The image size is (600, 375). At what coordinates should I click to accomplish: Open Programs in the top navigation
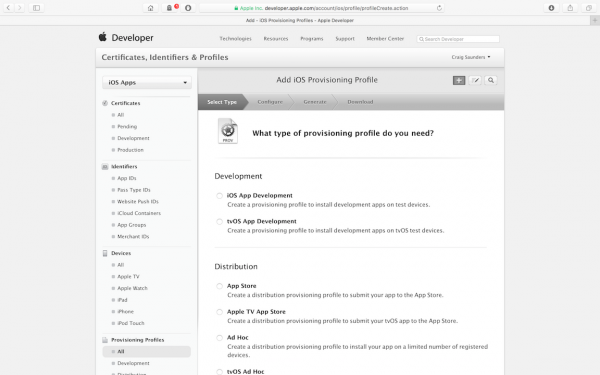(x=312, y=39)
